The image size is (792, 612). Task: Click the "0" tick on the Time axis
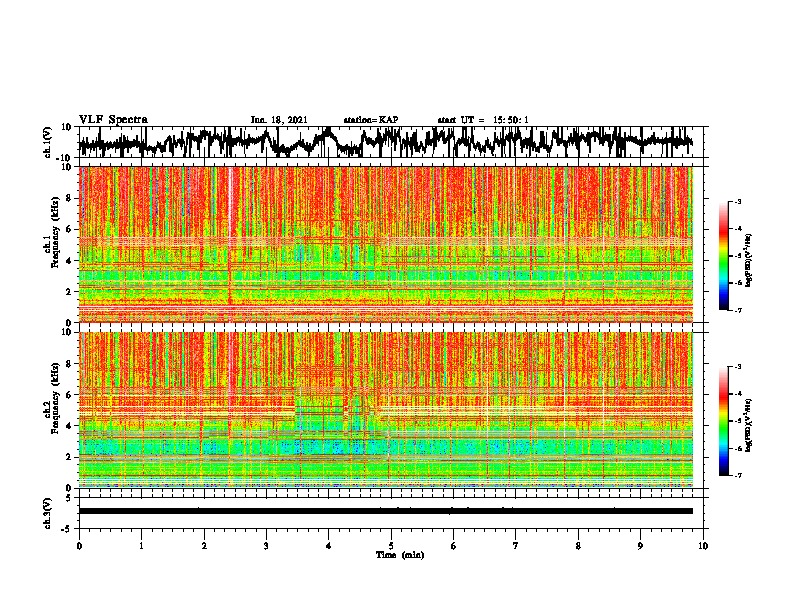coord(79,546)
